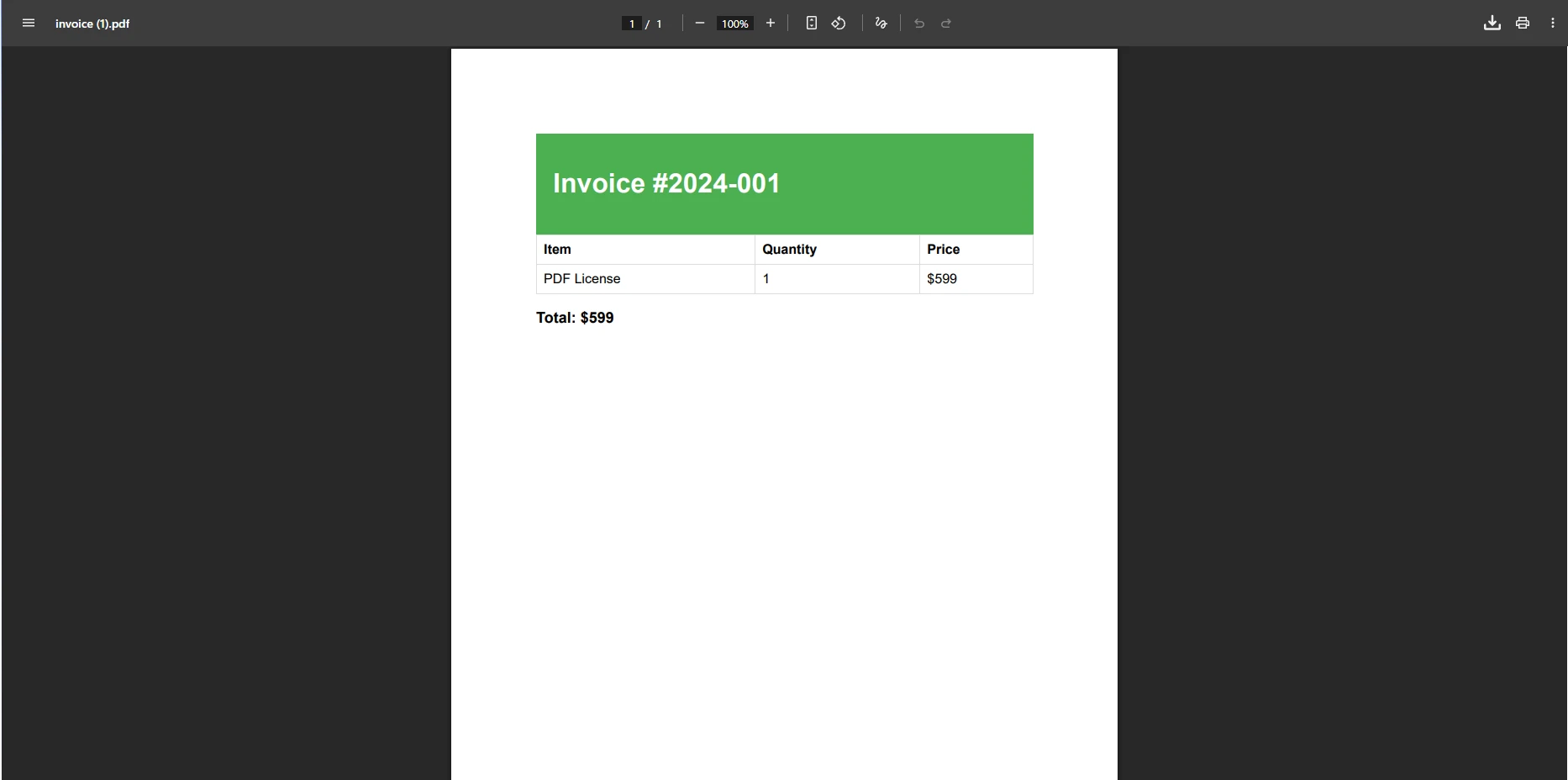Redo the last annotation

click(x=946, y=23)
